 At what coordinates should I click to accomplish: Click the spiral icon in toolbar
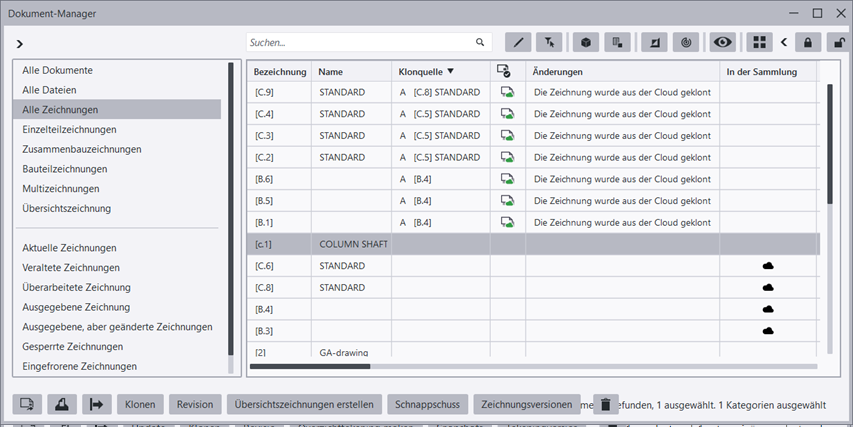[x=686, y=43]
